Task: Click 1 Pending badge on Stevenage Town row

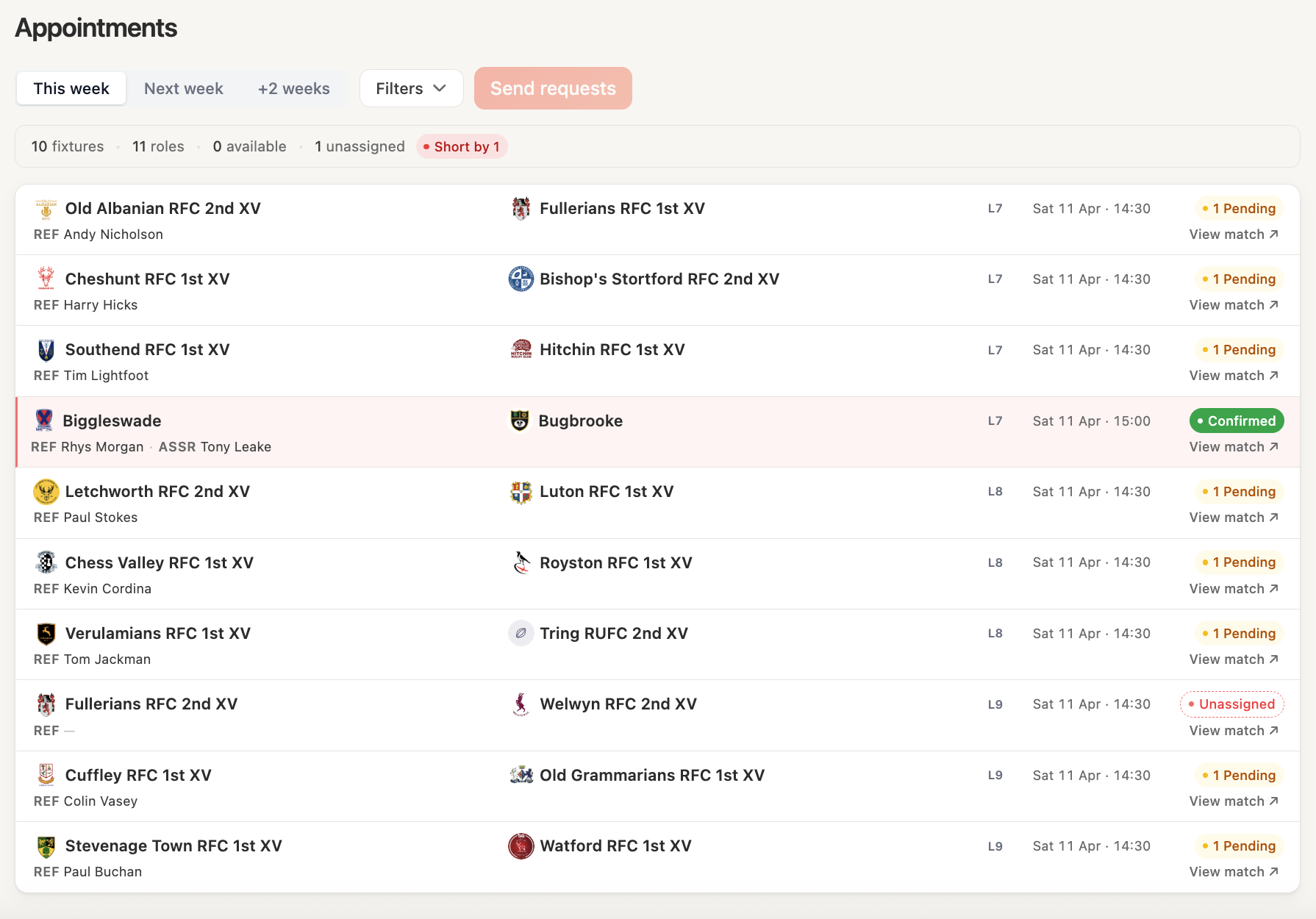Action: (1239, 846)
